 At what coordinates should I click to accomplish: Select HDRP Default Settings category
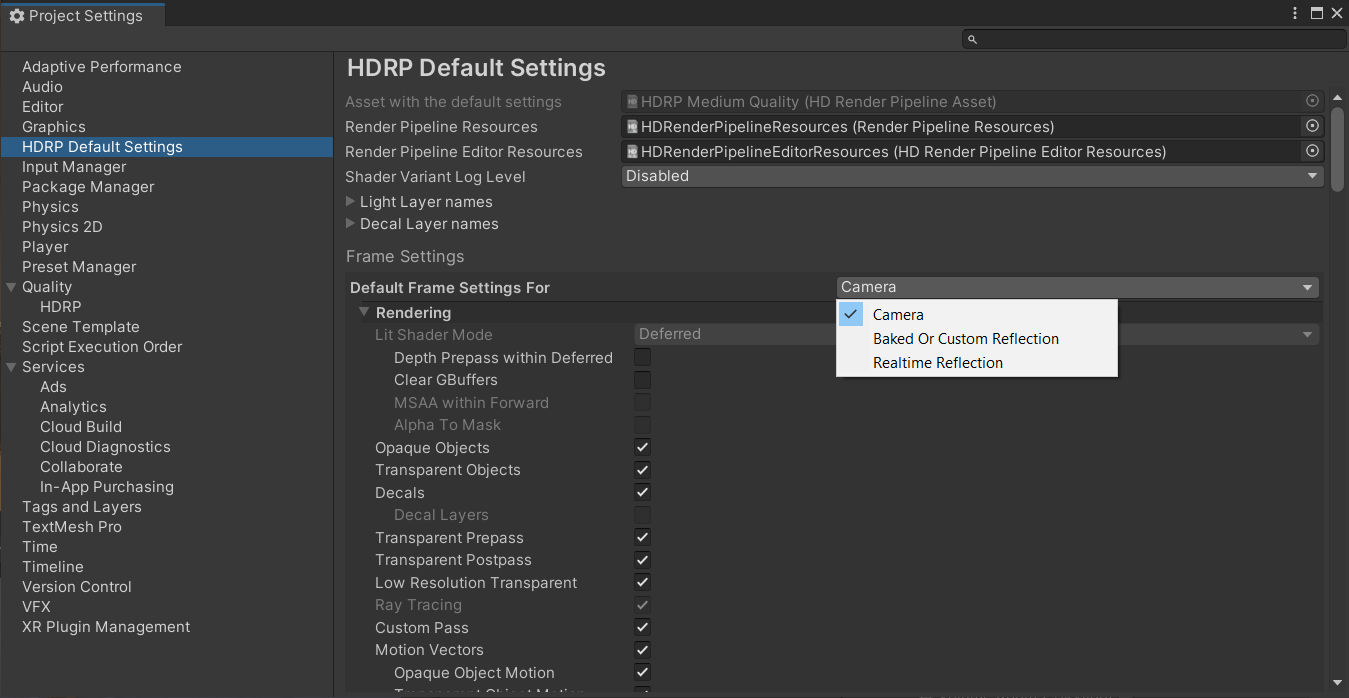click(x=166, y=147)
